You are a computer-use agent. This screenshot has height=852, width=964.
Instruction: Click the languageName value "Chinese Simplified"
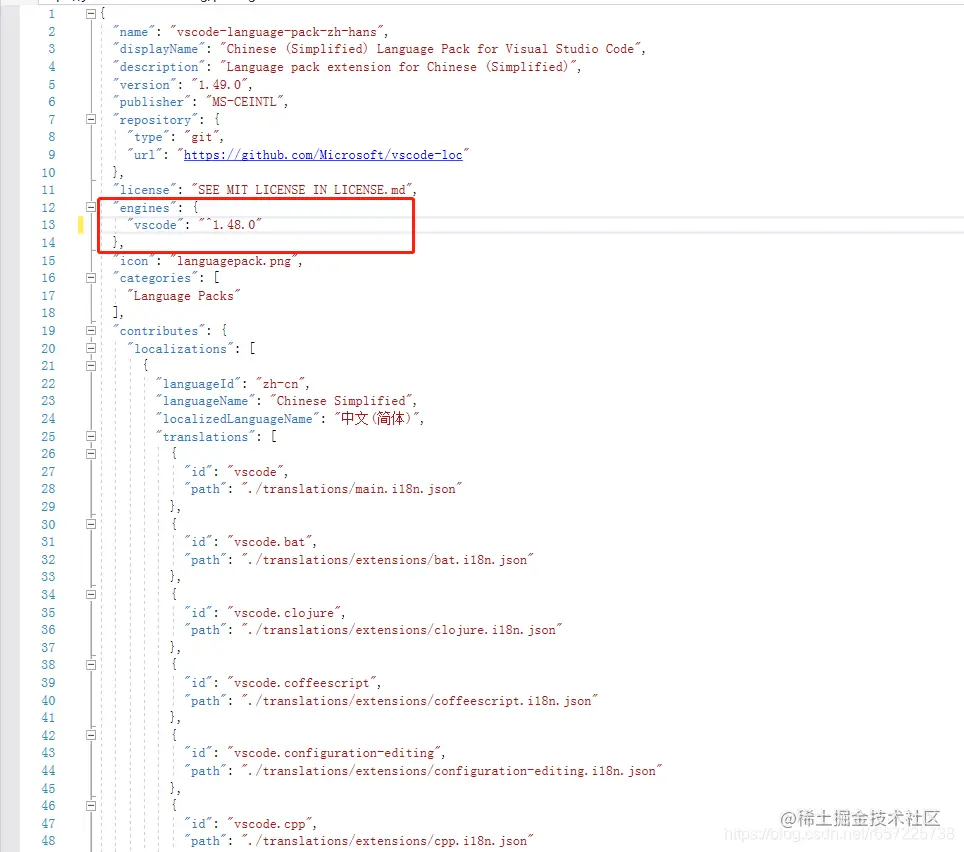pos(341,401)
